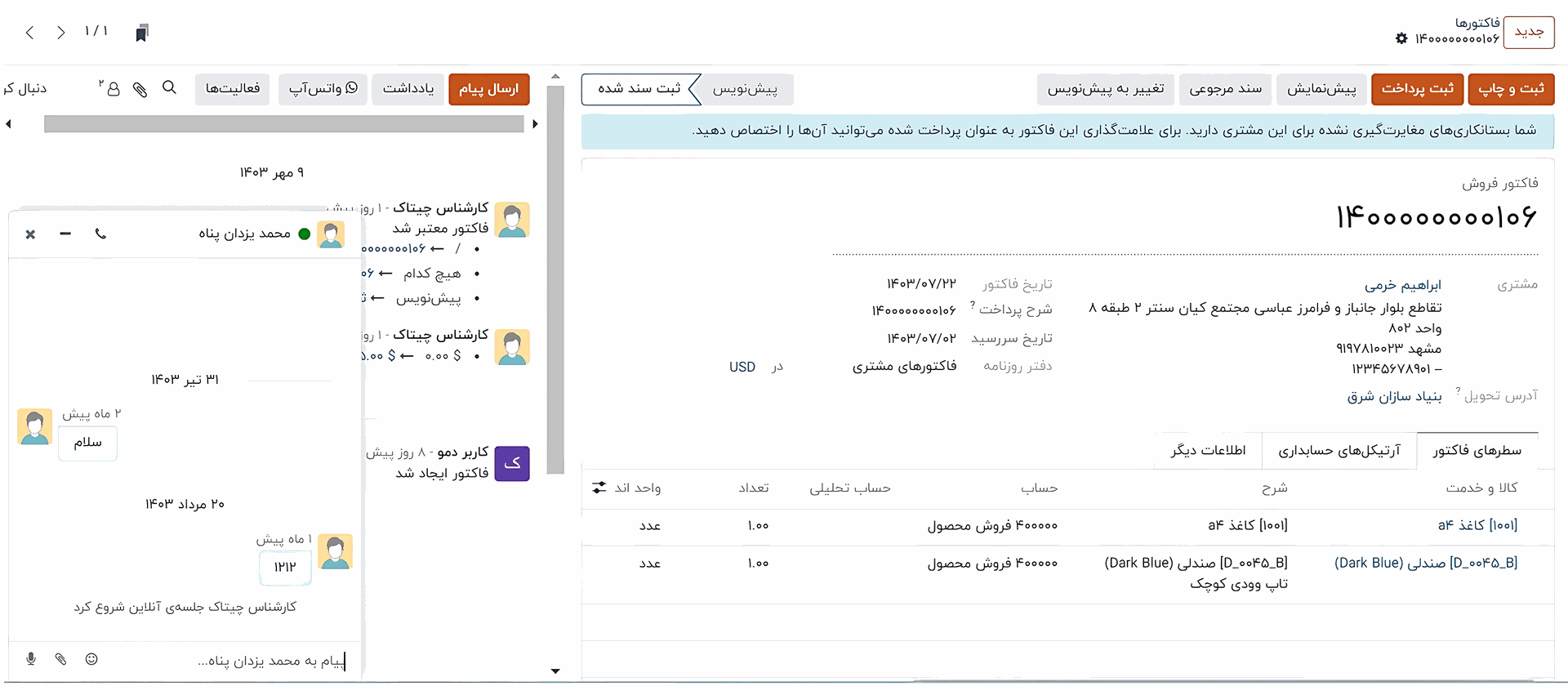
Task: Click the ثبت پرداخت button
Action: [1418, 89]
